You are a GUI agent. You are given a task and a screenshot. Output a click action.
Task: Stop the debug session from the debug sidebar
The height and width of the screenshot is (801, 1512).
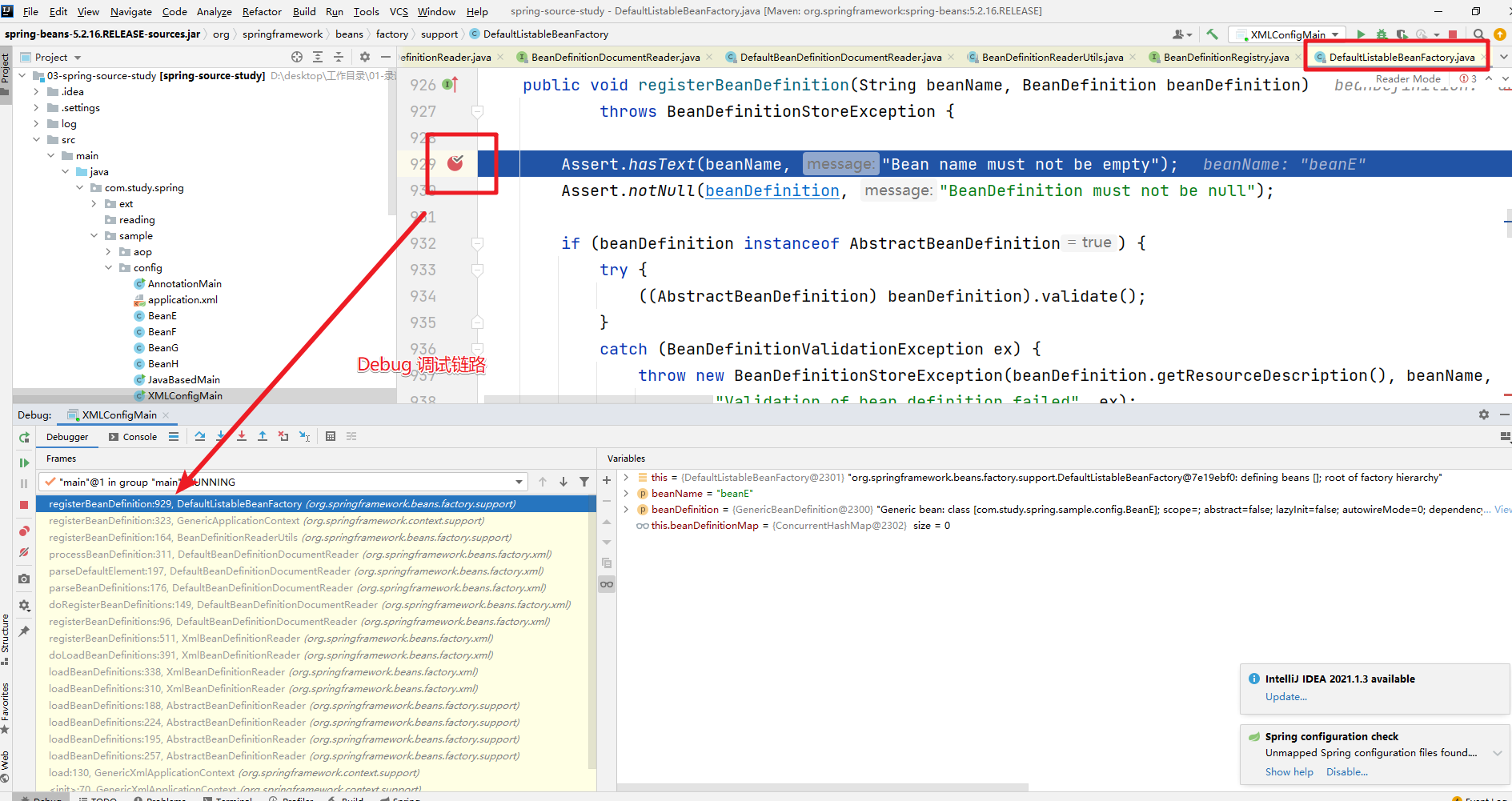tap(24, 505)
